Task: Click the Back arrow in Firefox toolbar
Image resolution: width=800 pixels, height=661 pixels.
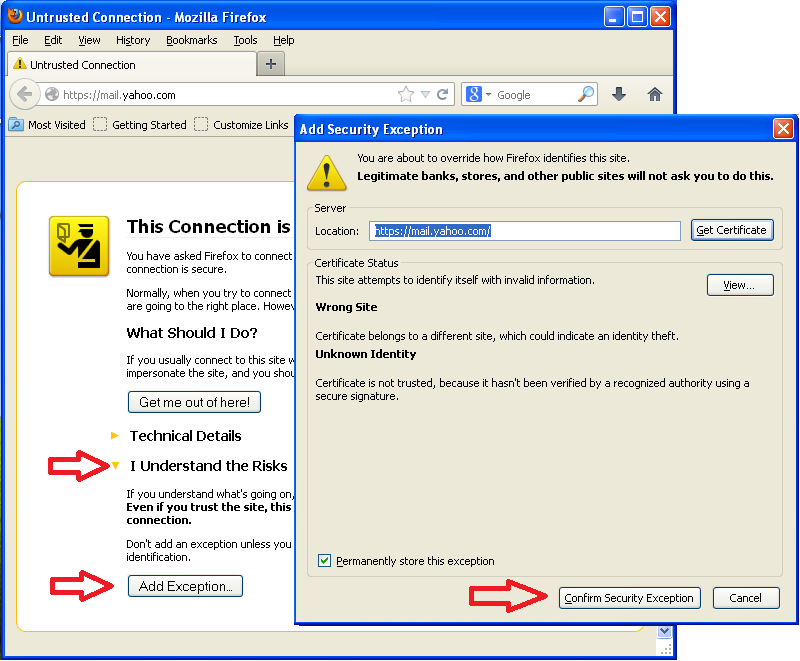Action: [x=24, y=94]
